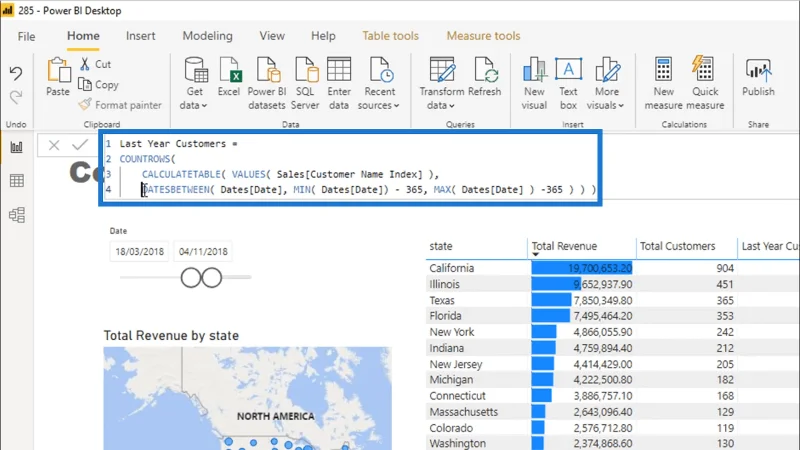Open the View tab
The width and height of the screenshot is (800, 450).
[271, 36]
